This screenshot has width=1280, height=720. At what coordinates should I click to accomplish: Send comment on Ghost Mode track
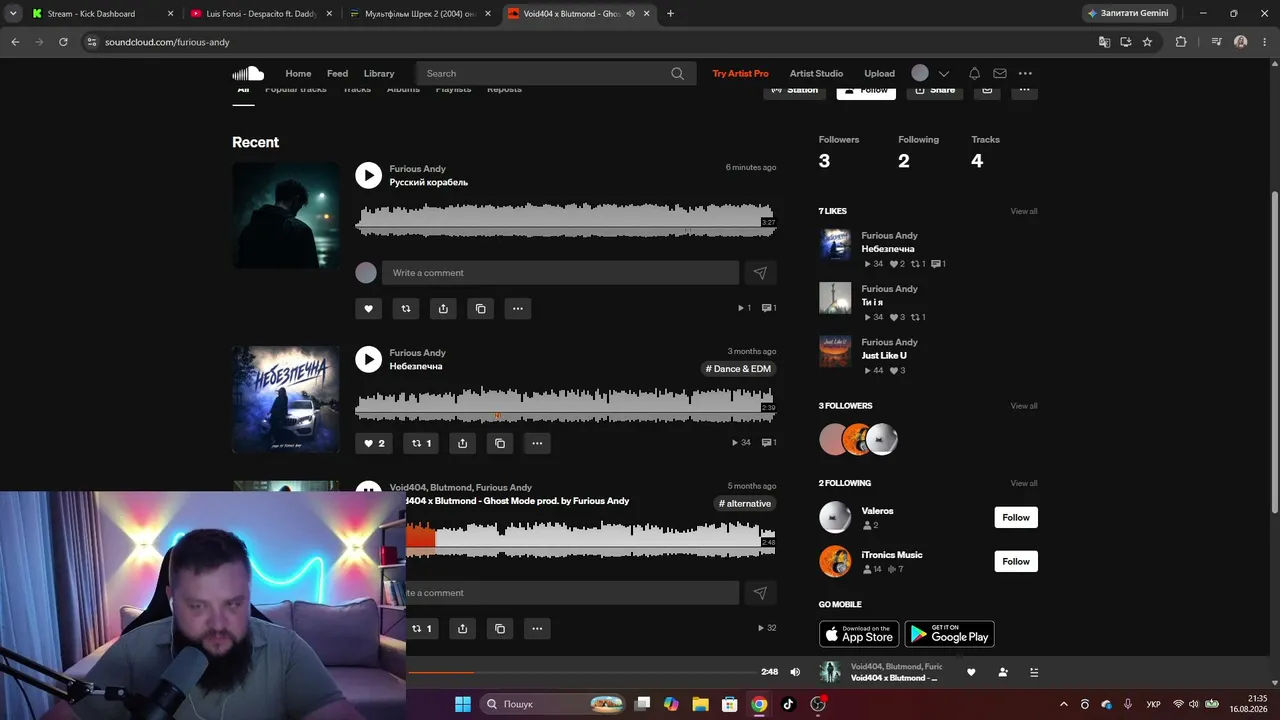[760, 593]
